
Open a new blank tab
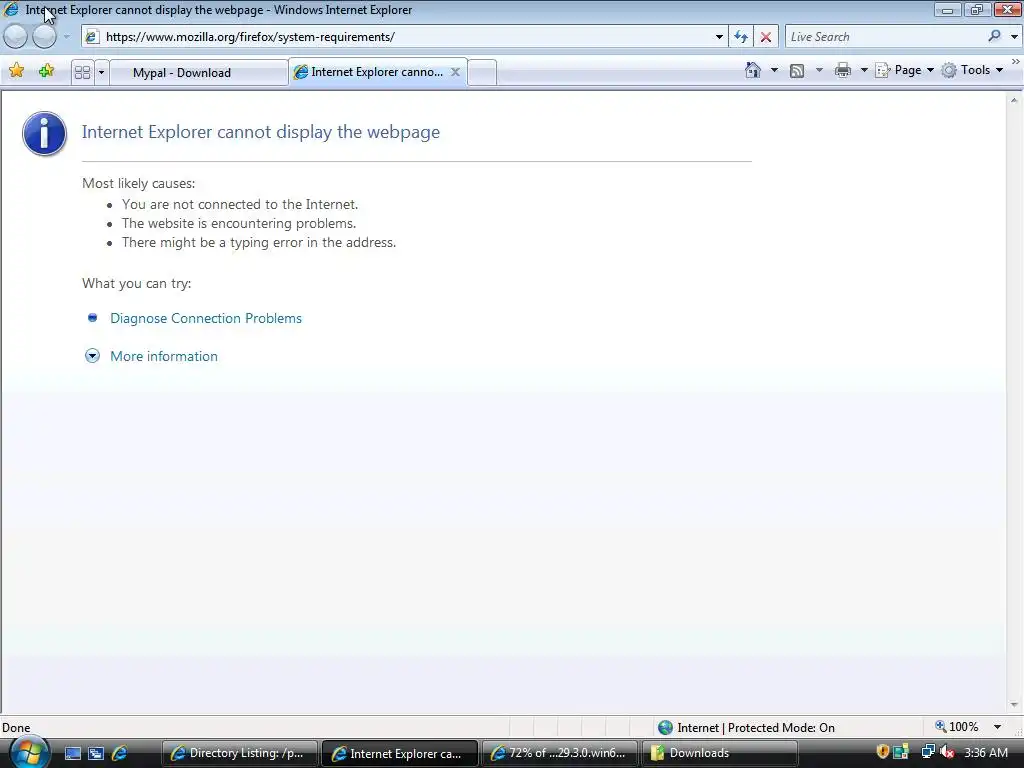coord(482,72)
